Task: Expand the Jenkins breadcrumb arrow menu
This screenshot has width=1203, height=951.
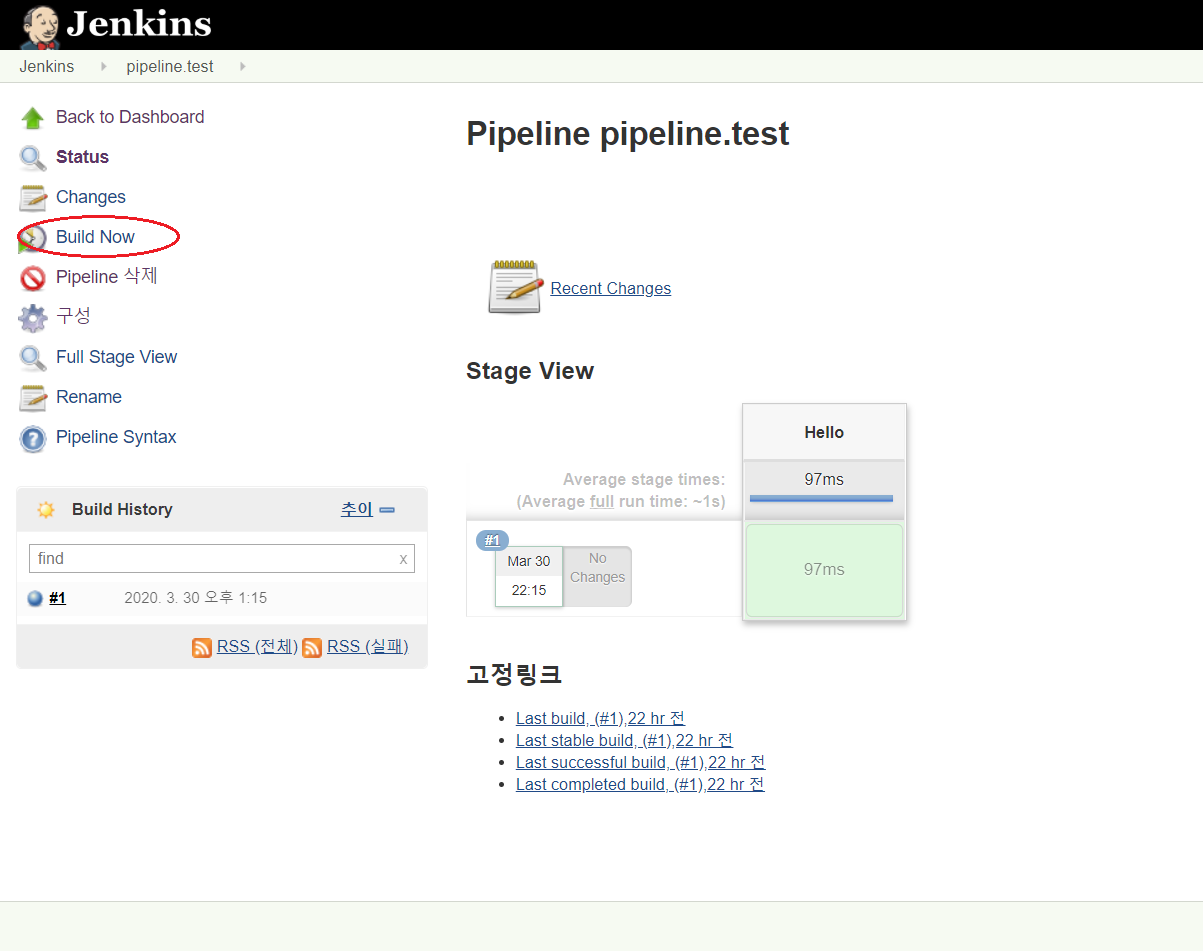Action: [x=103, y=67]
